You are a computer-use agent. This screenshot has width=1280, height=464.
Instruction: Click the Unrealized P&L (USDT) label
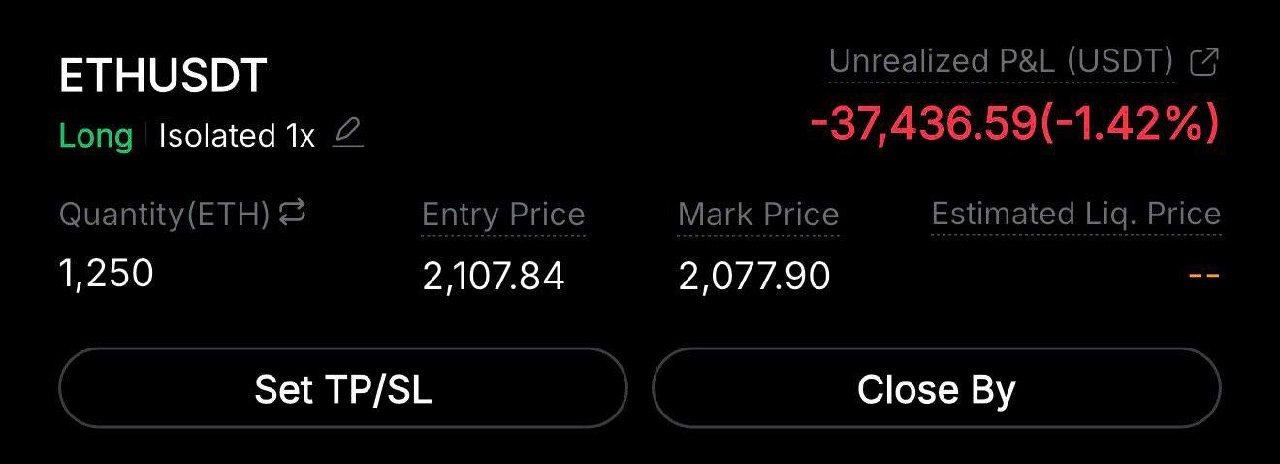tap(1001, 63)
